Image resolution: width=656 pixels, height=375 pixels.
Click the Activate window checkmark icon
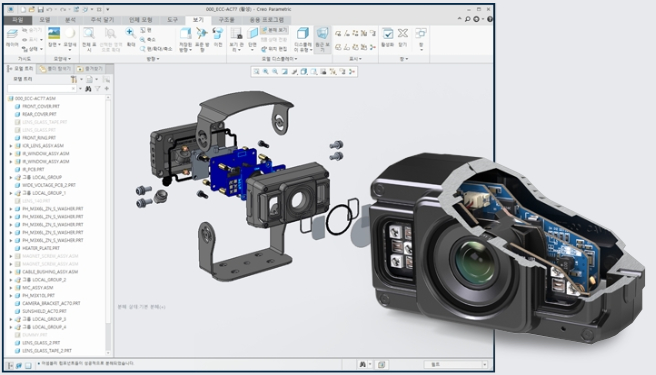pyautogui.click(x=387, y=37)
